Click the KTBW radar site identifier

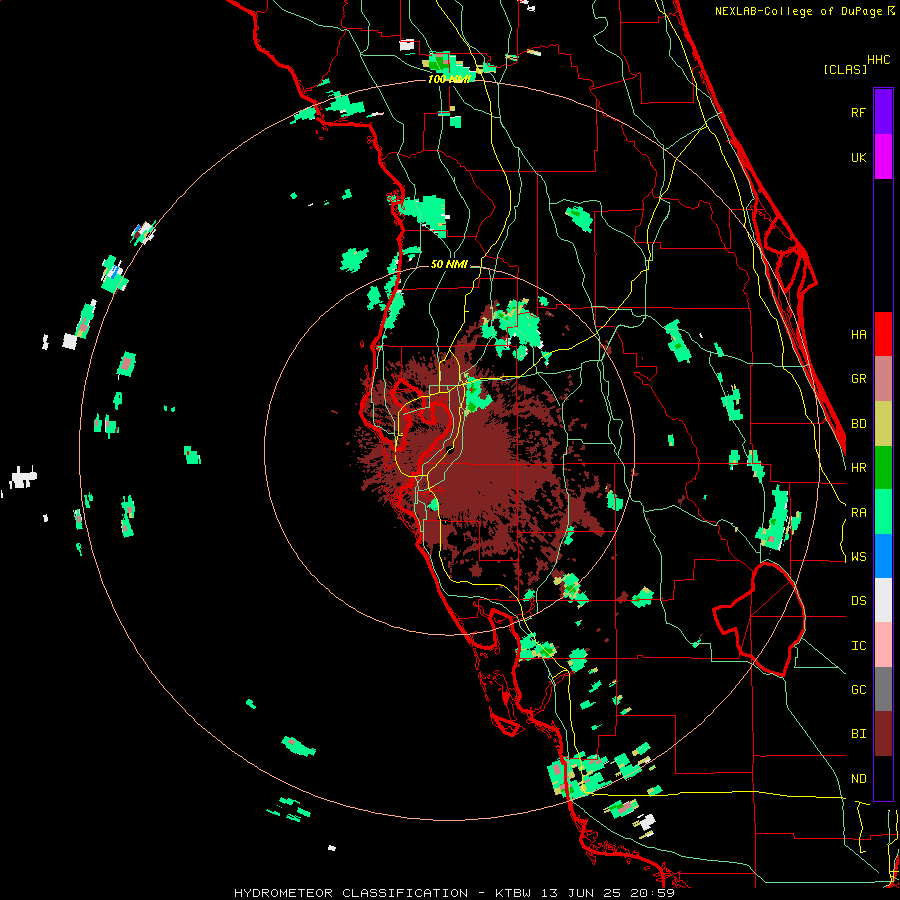(x=514, y=893)
